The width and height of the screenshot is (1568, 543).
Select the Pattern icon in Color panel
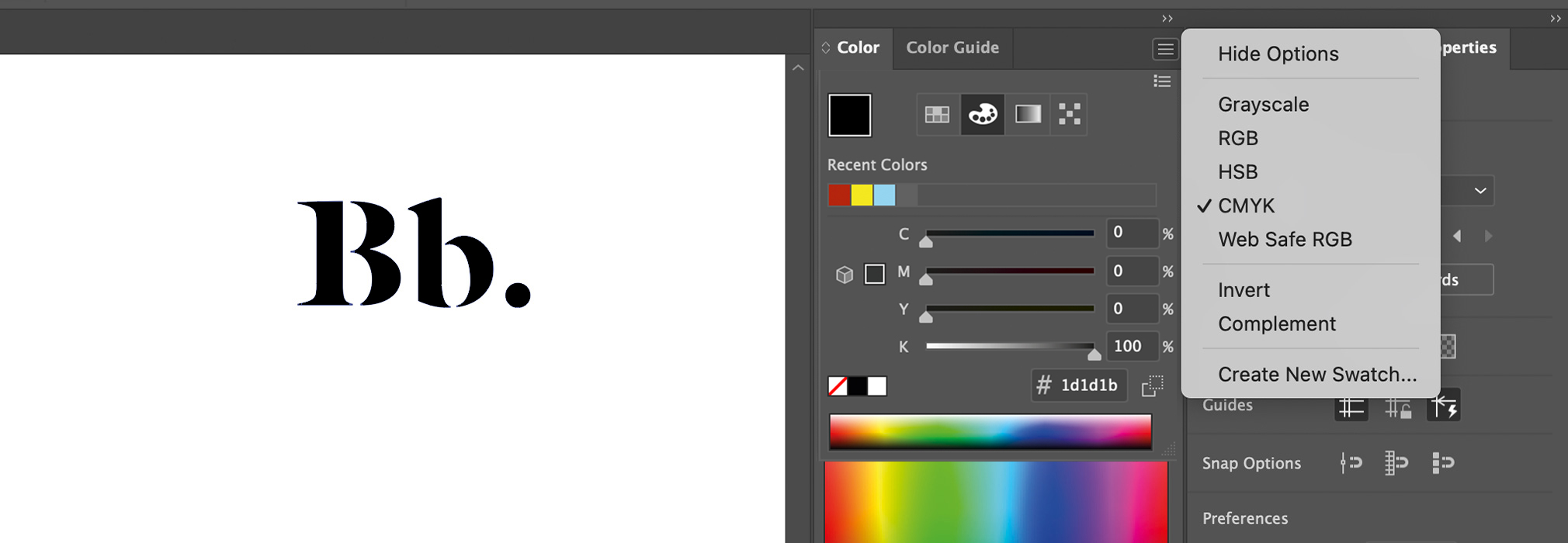pyautogui.click(x=1070, y=115)
